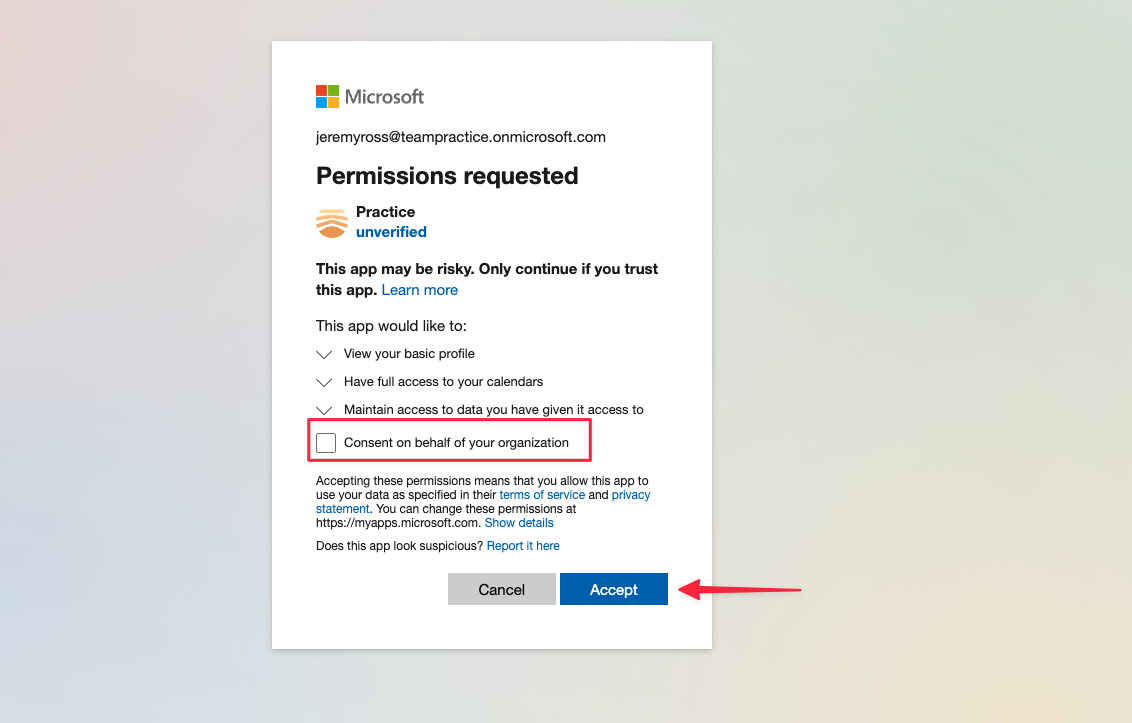1132x723 pixels.
Task: Click View your basic profile text
Action: [409, 354]
